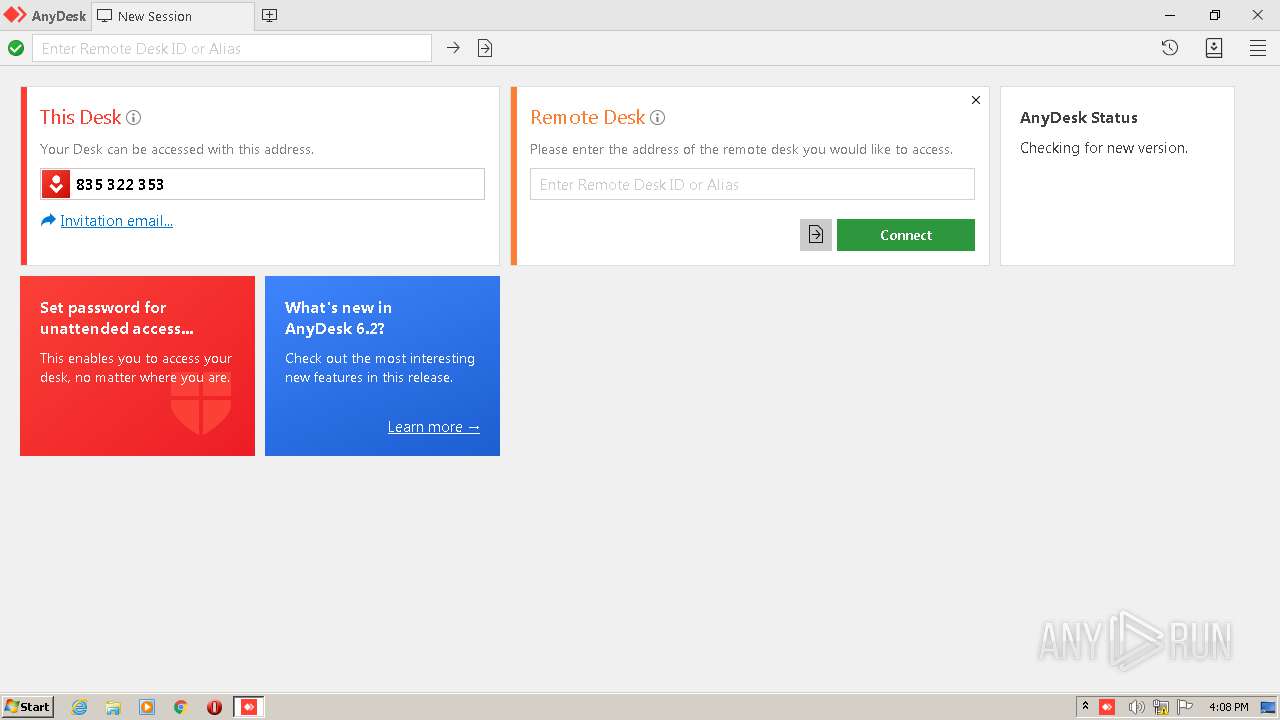Click 'Checking for new version.' status text
Image resolution: width=1280 pixels, height=720 pixels.
[1104, 148]
